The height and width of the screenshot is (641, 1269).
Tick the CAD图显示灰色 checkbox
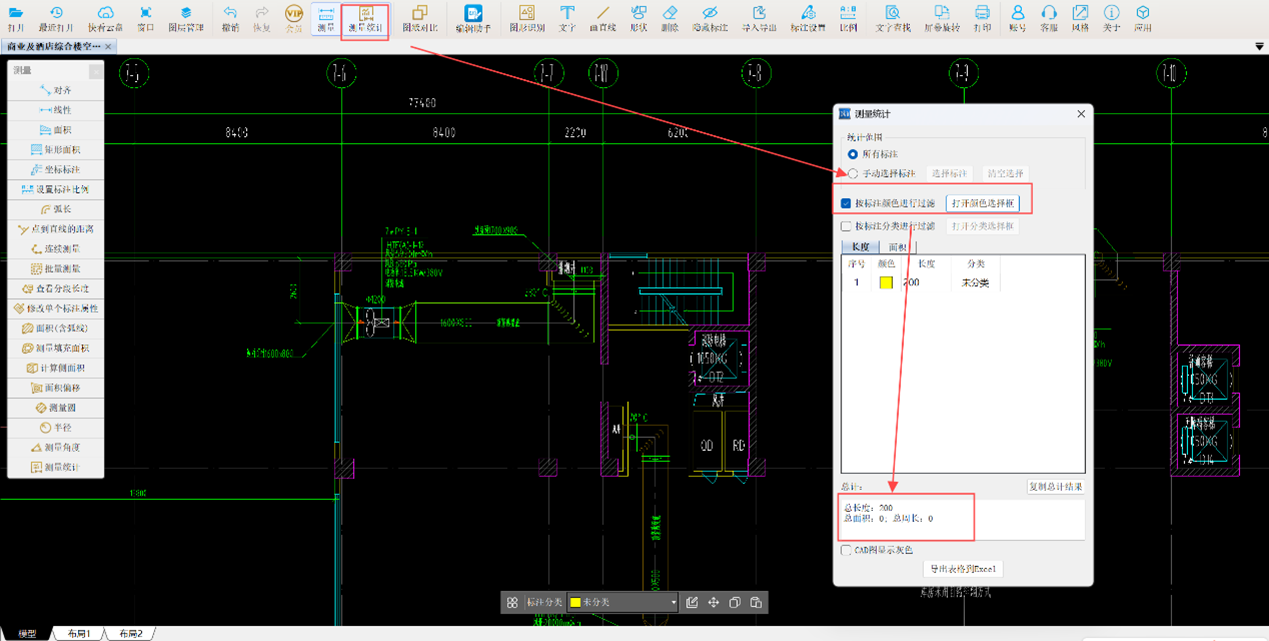[x=846, y=550]
